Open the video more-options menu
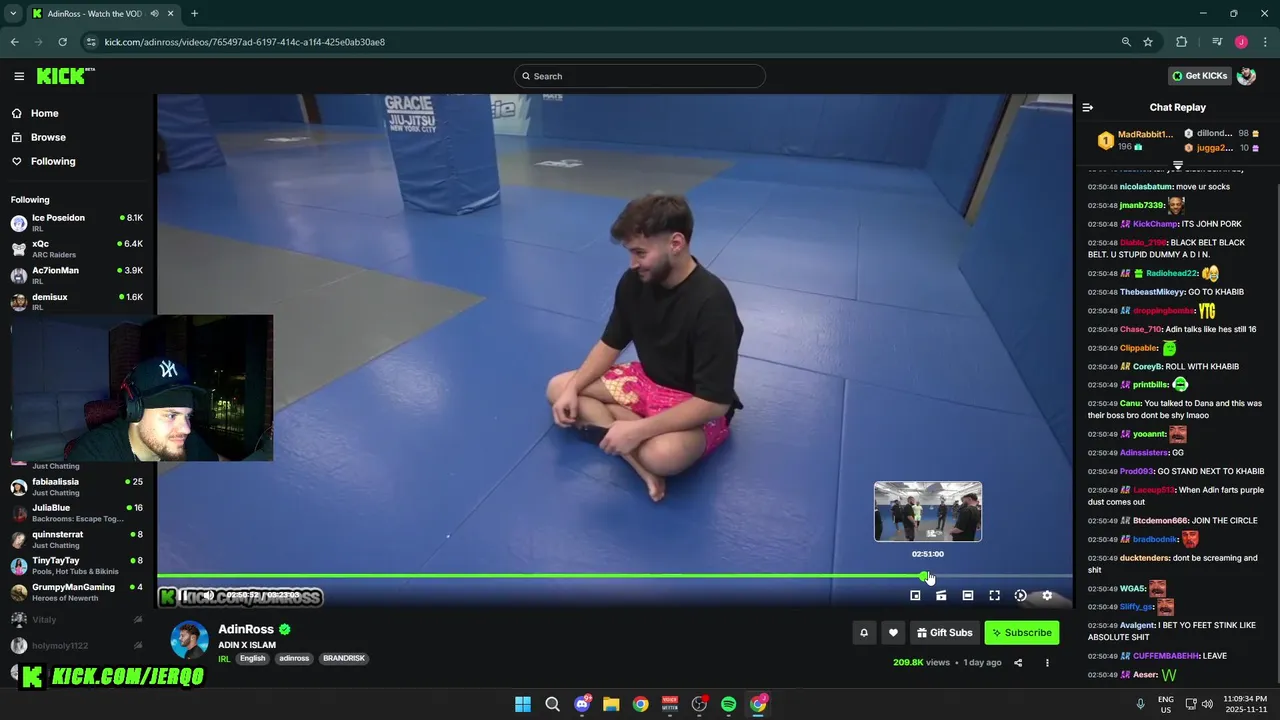This screenshot has width=1280, height=720. click(x=1047, y=663)
